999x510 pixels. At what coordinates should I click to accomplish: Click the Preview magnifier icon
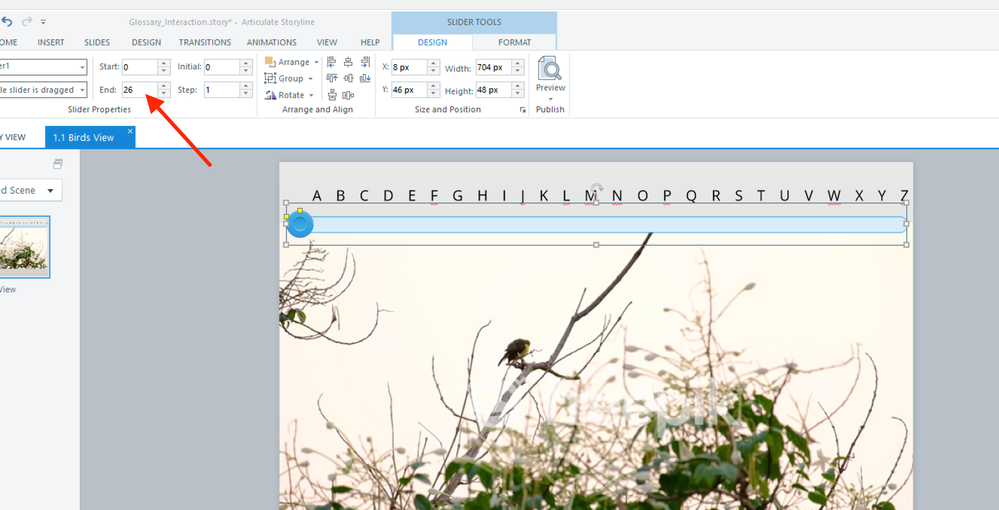(x=550, y=69)
